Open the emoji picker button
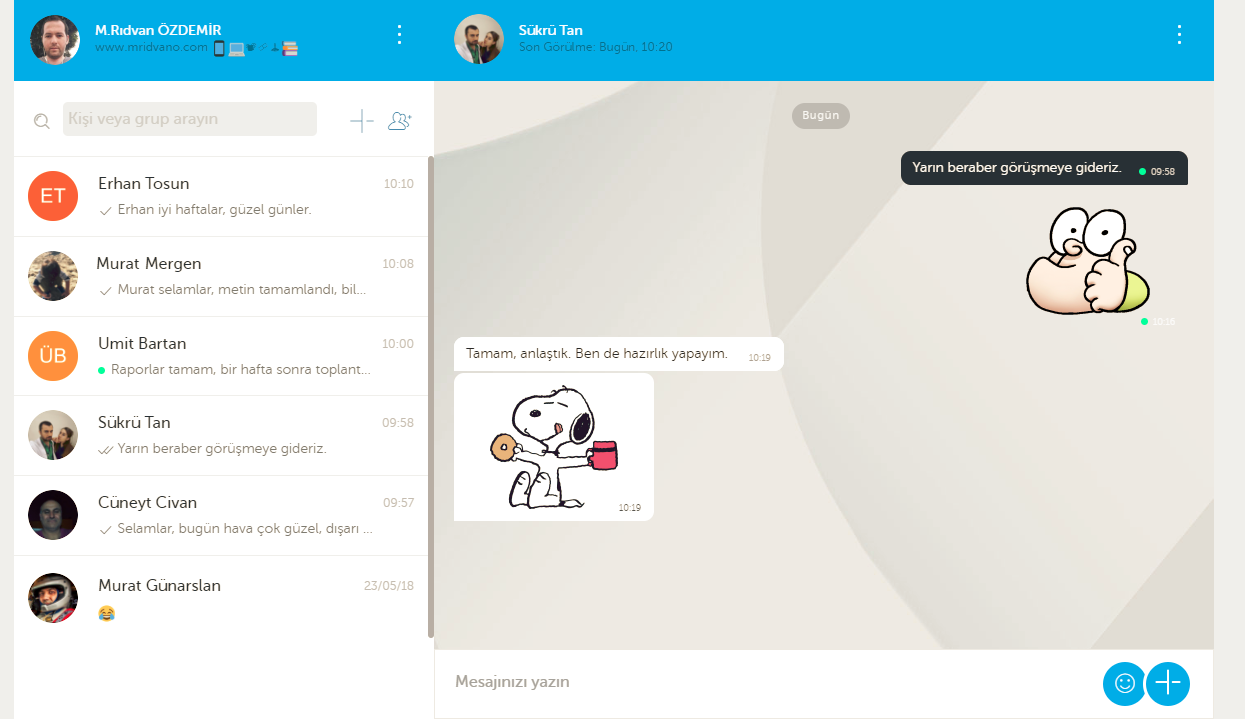1245x719 pixels. click(1124, 683)
